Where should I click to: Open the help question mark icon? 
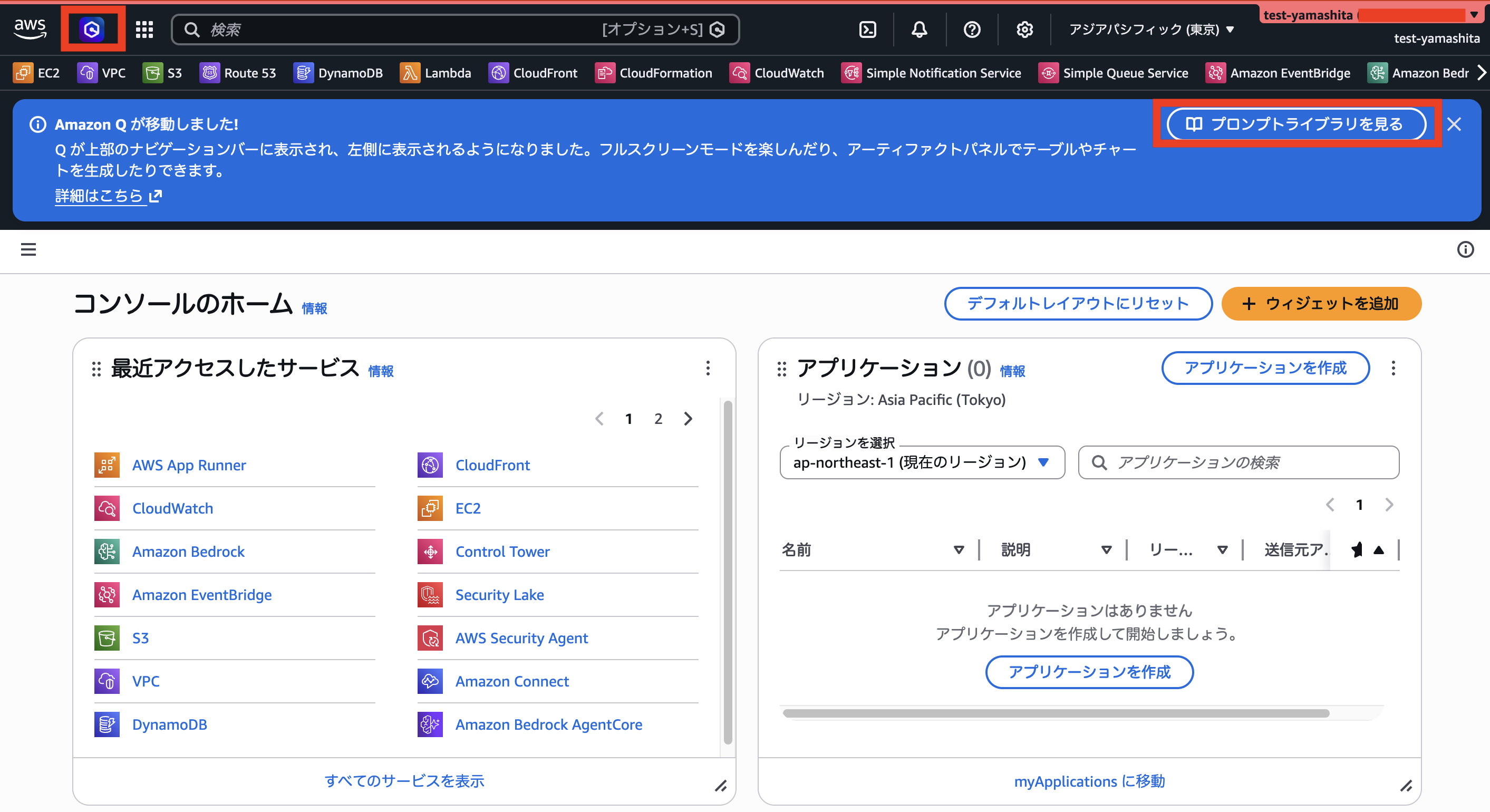(x=972, y=30)
